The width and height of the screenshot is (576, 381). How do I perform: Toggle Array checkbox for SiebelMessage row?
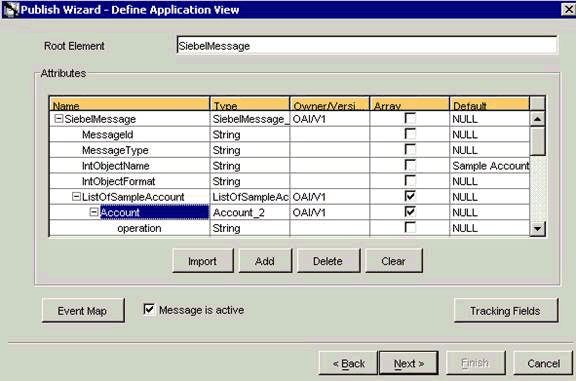410,118
